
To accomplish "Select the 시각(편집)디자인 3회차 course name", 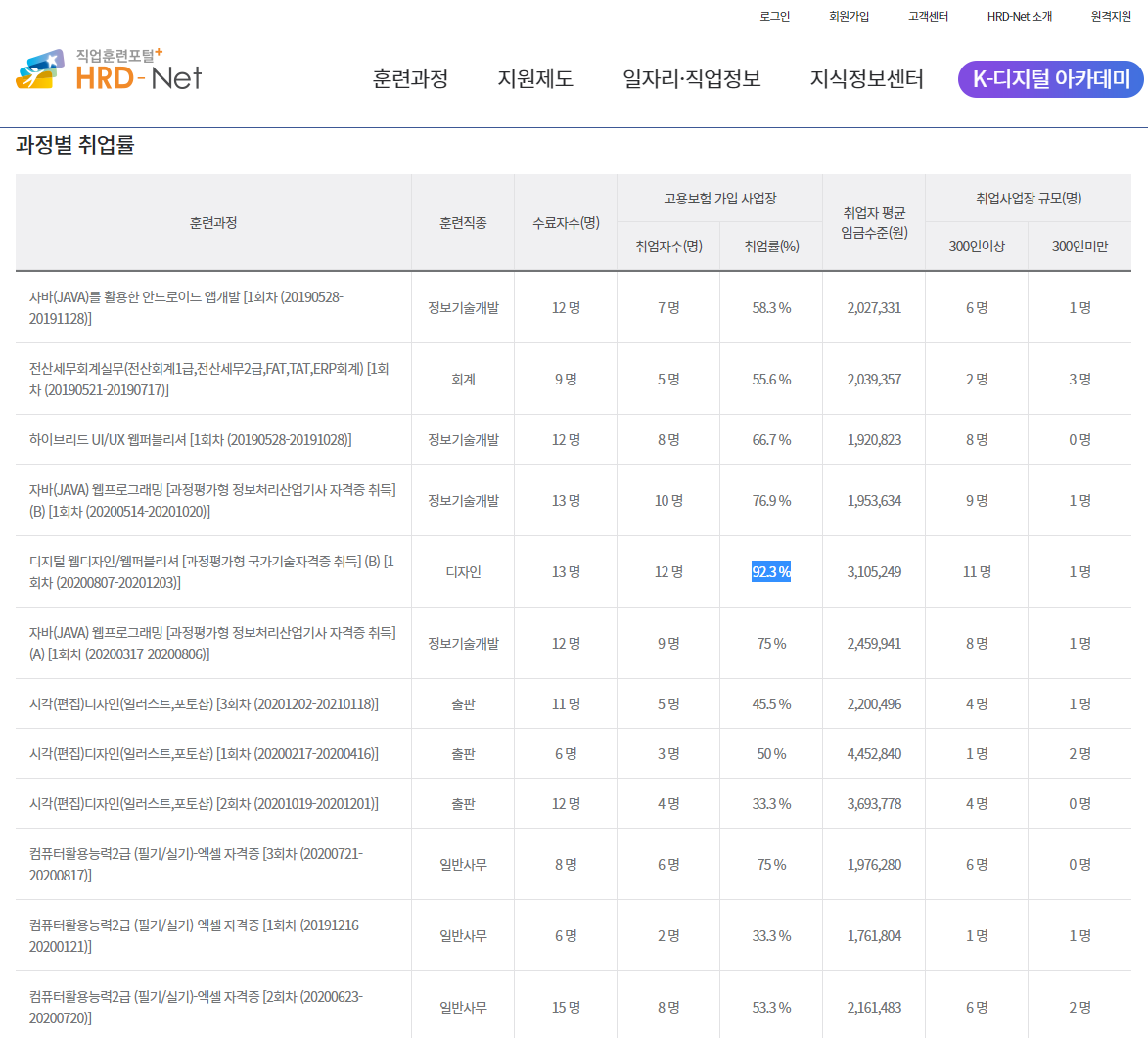I will tap(204, 704).
